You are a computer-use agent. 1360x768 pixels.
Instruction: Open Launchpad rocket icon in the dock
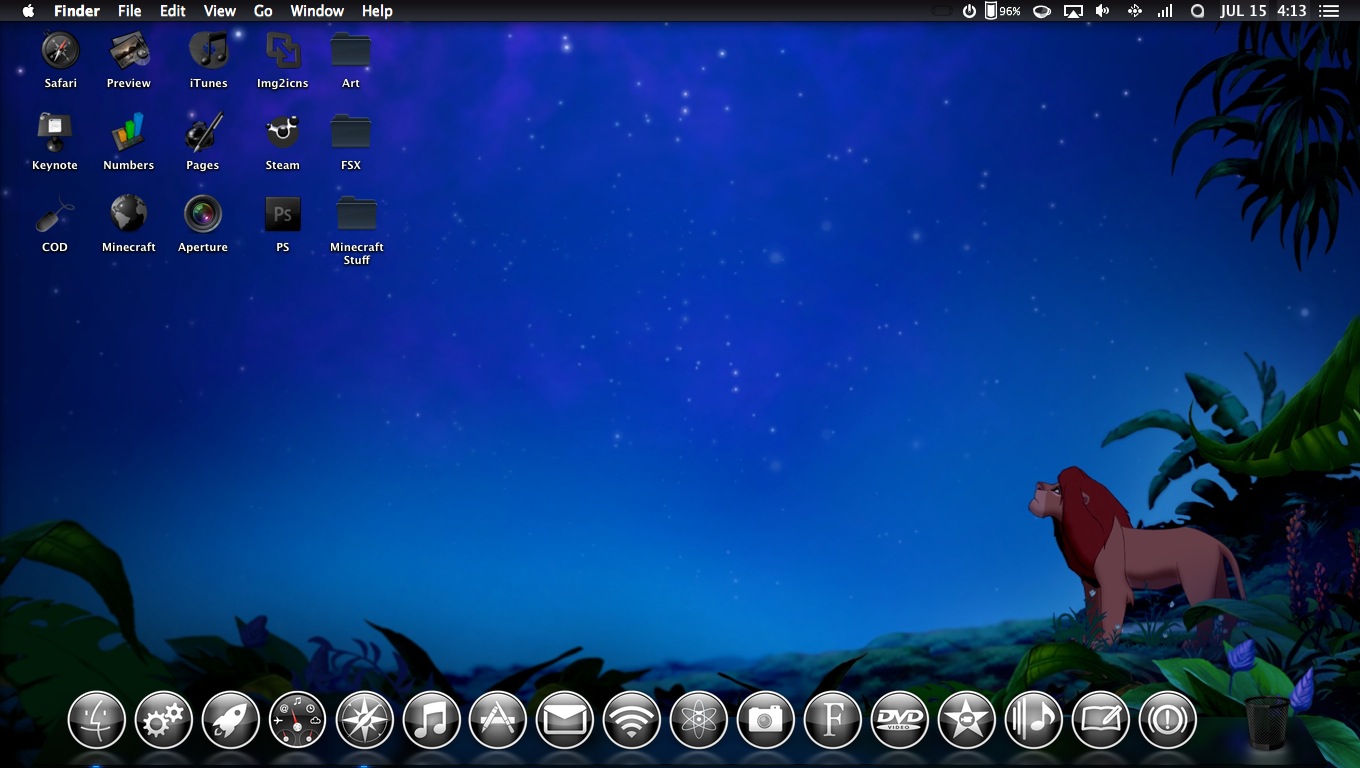(231, 720)
